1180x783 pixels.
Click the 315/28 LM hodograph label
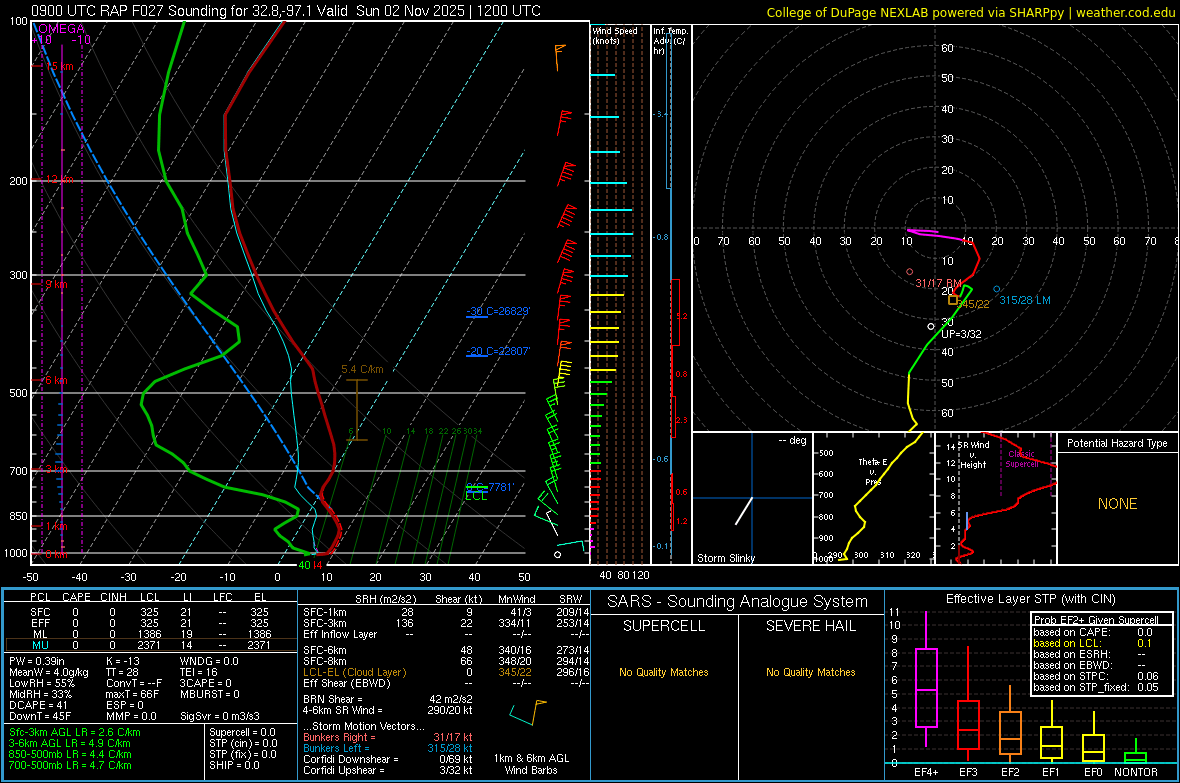click(x=1025, y=300)
